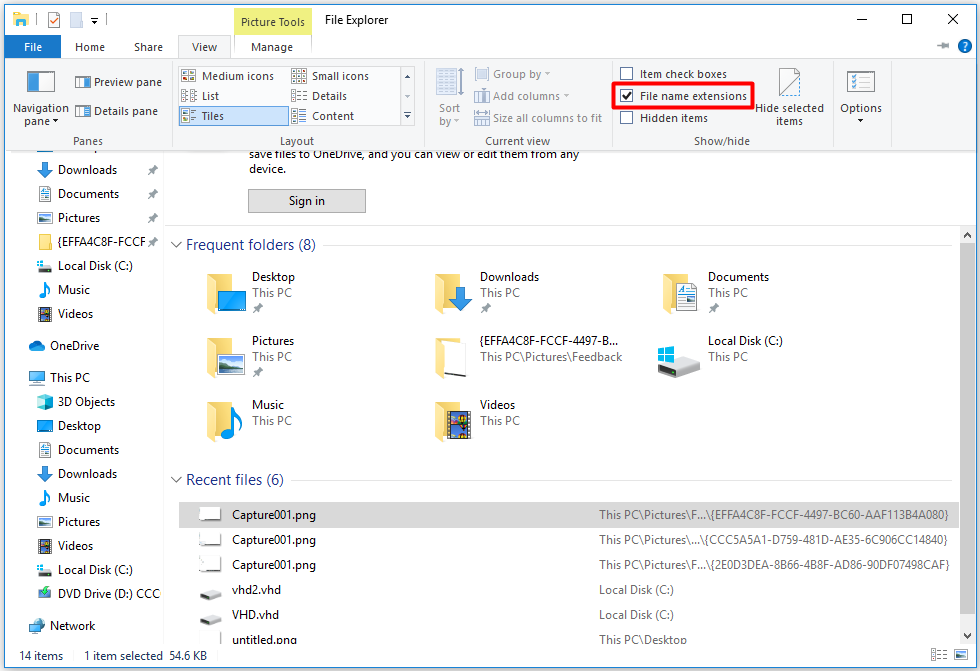Expand the Layout gallery more arrow

point(407,116)
